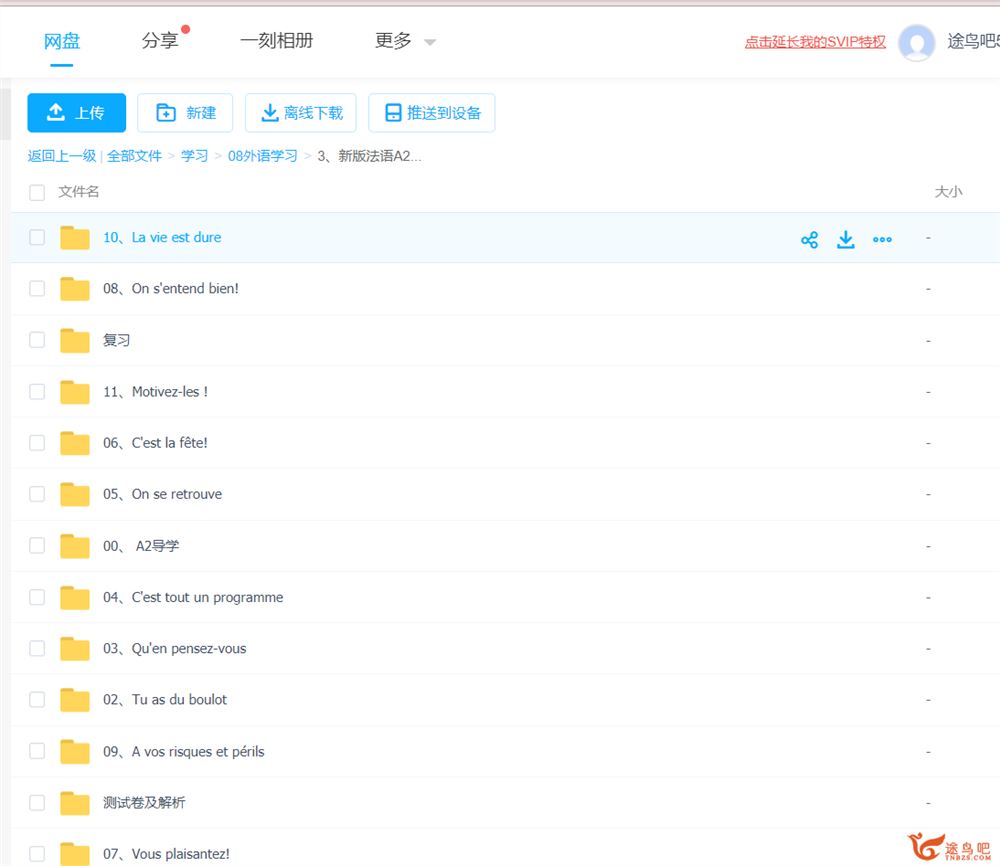Click the 新建 new folder button
Image resolution: width=1000 pixels, height=866 pixels.
185,113
